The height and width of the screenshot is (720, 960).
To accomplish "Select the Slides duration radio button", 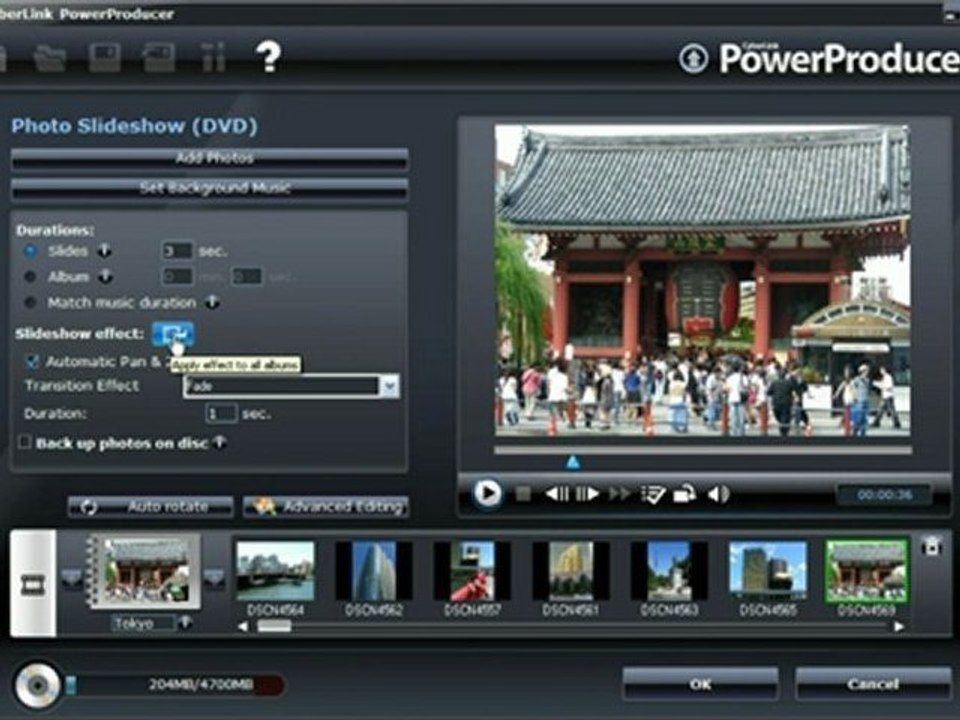I will (x=29, y=251).
